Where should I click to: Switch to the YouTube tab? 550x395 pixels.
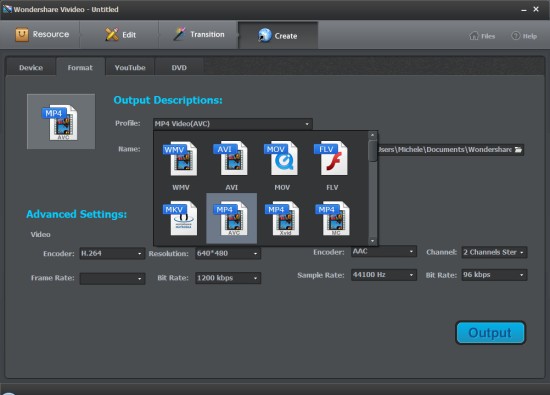coord(130,67)
